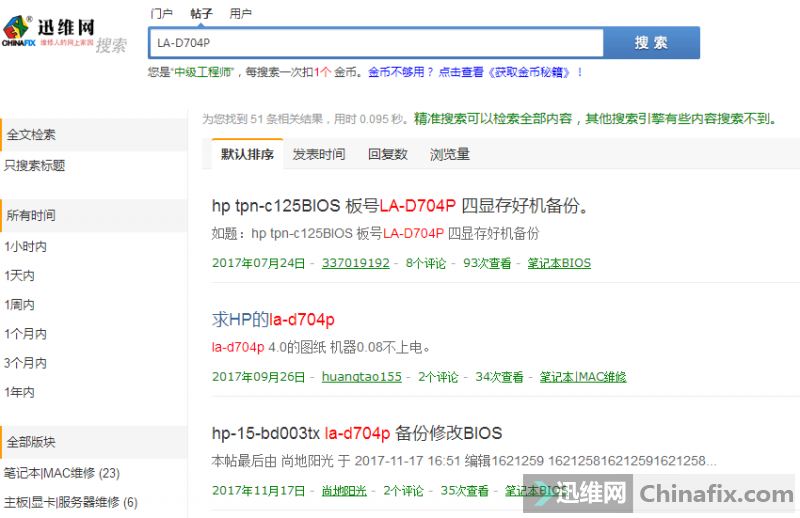Screen dimensions: 800x518
Task: Open 笔记本|MAC维修 board link under second result
Action: [x=583, y=377]
